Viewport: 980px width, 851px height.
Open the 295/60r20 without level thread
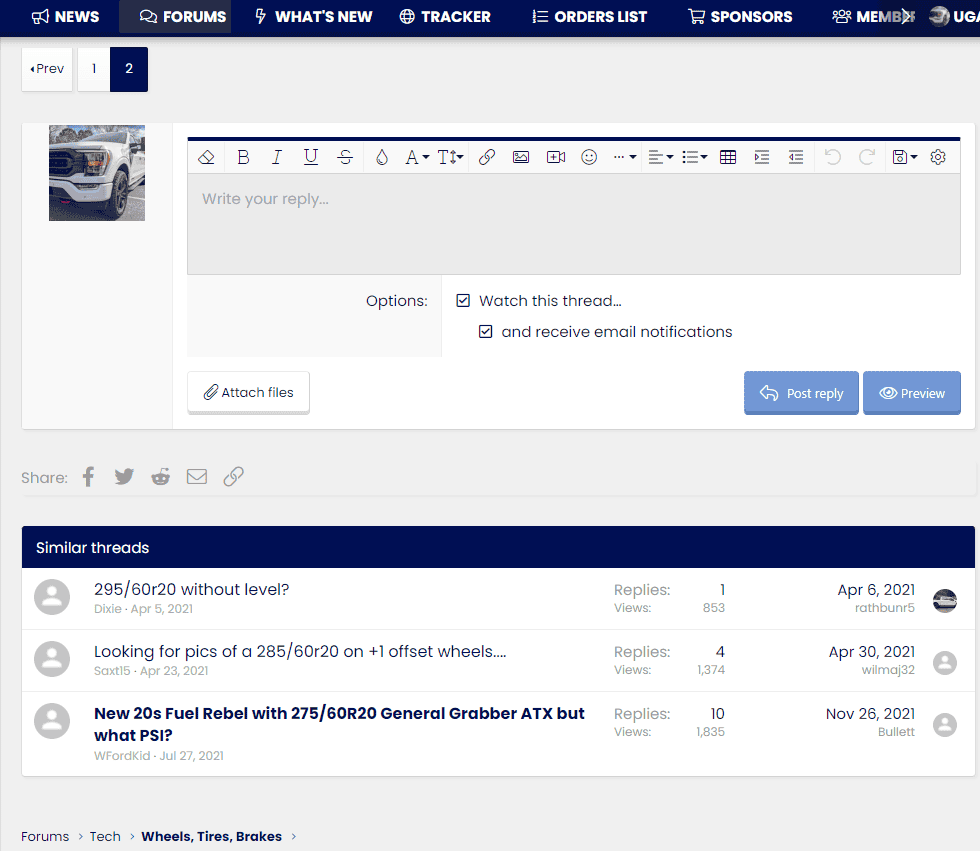pyautogui.click(x=191, y=589)
